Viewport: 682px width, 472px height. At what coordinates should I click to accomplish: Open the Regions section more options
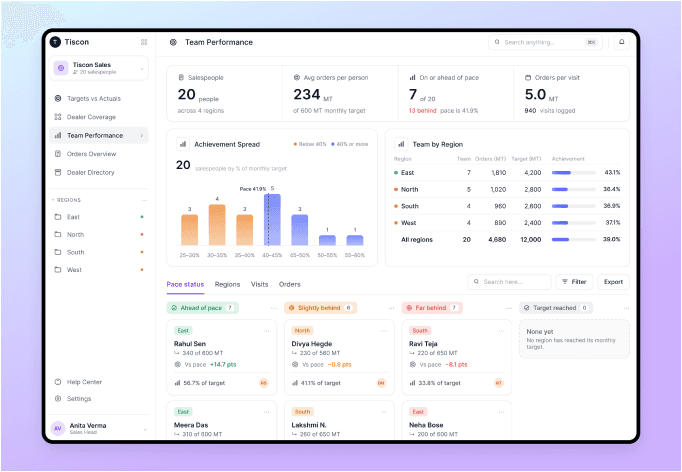144,200
